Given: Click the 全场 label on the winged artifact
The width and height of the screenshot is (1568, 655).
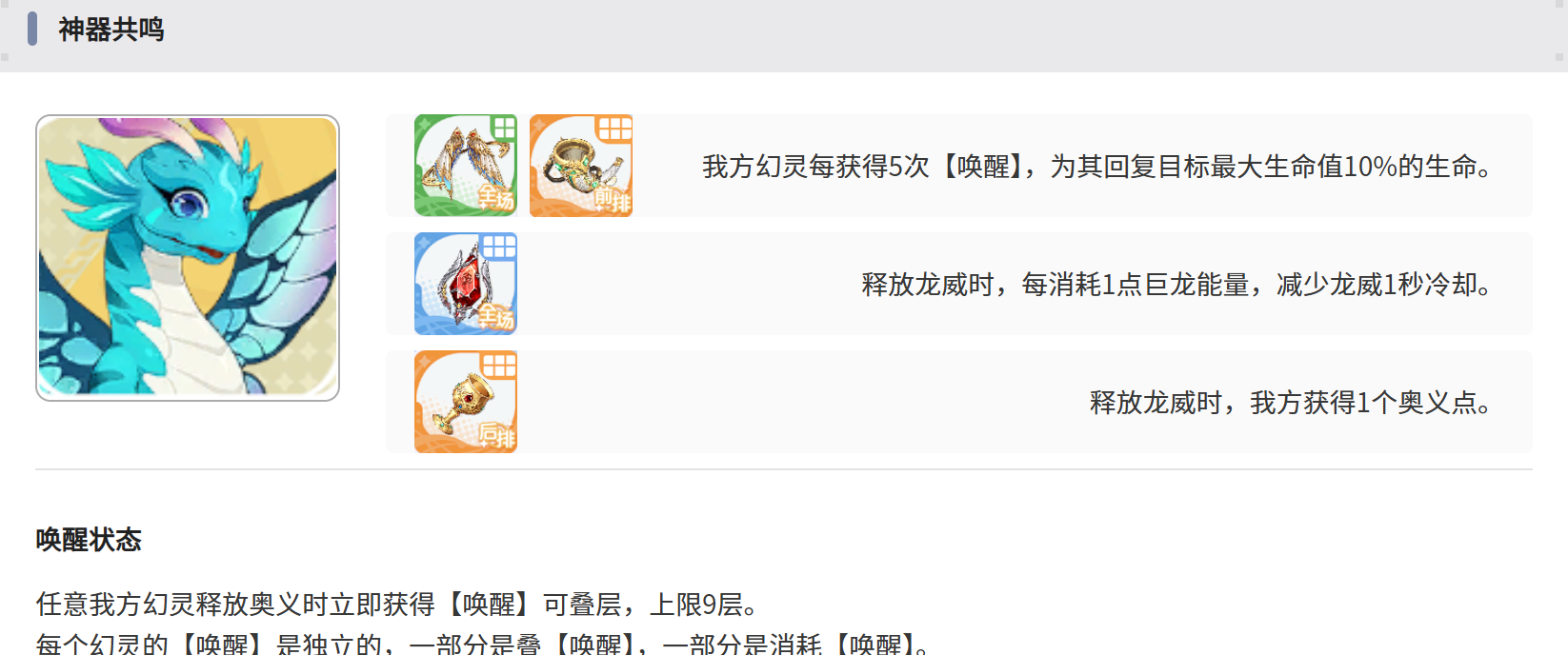Looking at the screenshot, I should pos(496,198).
